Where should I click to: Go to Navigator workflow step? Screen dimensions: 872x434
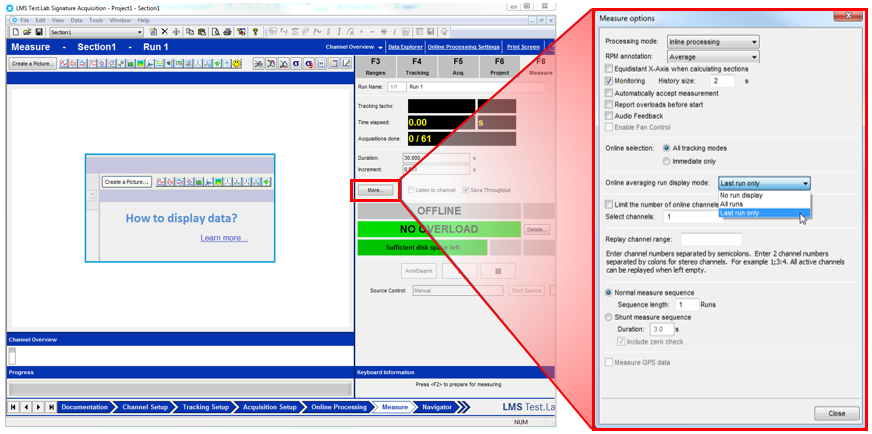(437, 407)
